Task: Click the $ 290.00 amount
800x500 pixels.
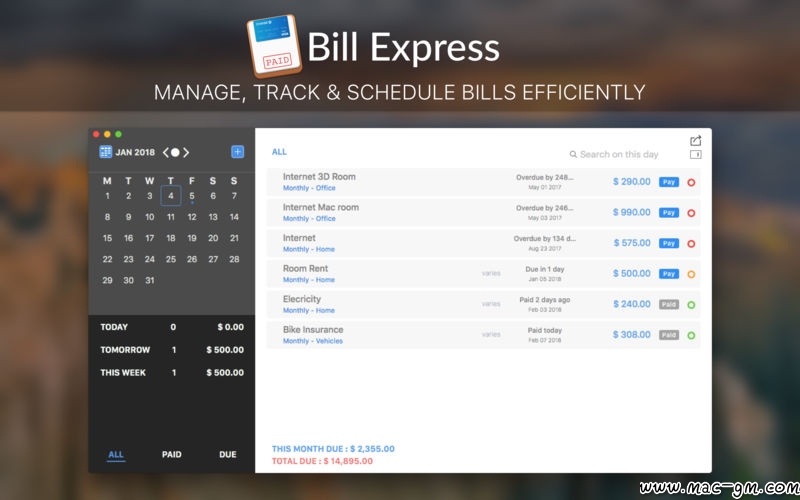Action: tap(632, 182)
